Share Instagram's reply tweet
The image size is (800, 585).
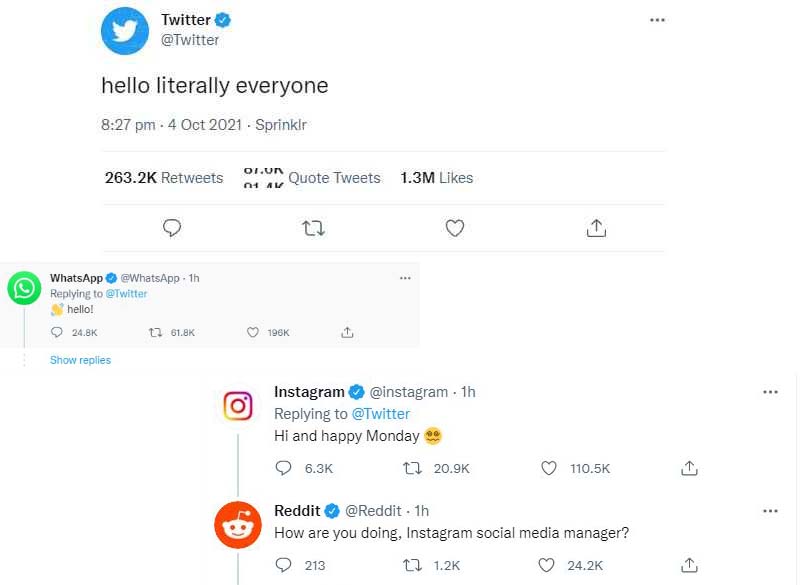[689, 468]
